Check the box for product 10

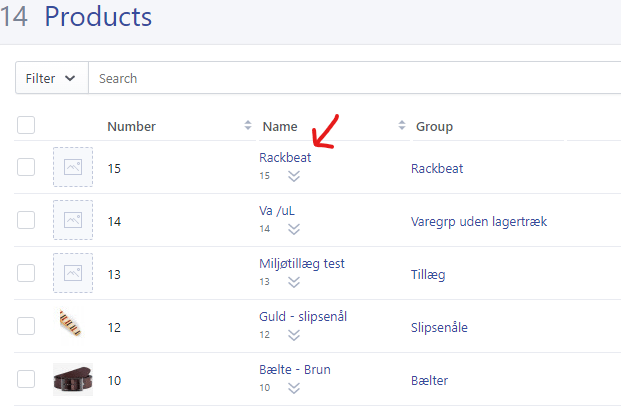(x=26, y=379)
